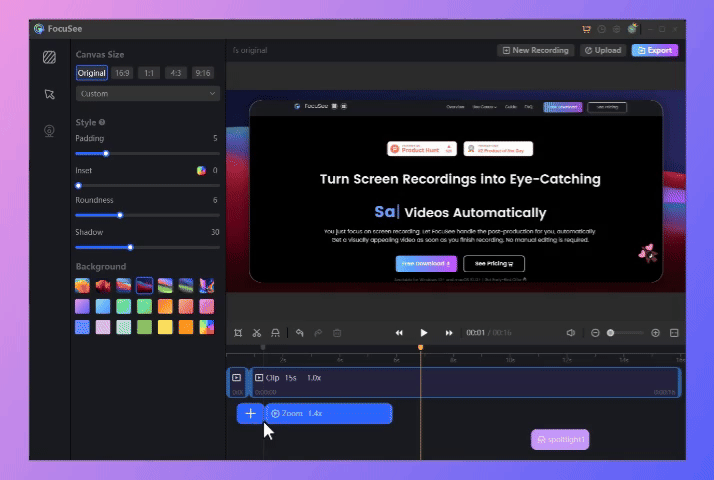Mute the audio with speaker icon
The width and height of the screenshot is (714, 480).
click(x=571, y=333)
